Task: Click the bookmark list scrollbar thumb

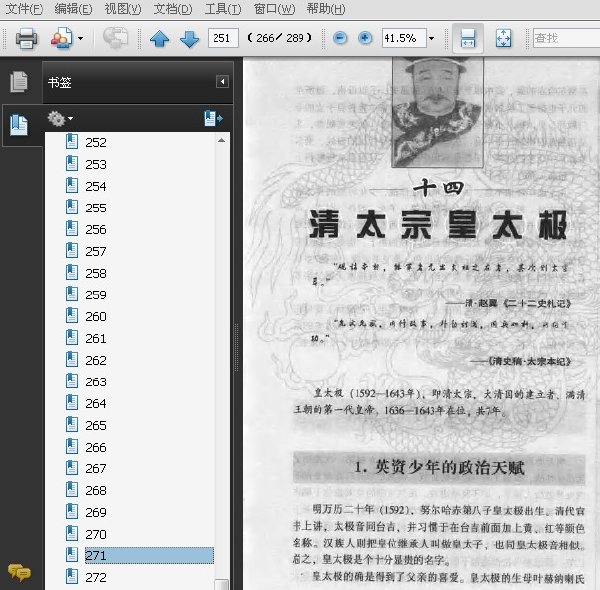Action: click(222, 584)
